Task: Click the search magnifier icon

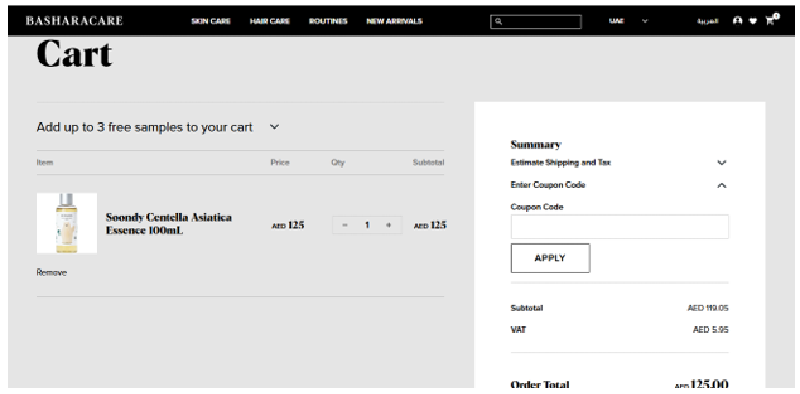Action: click(x=498, y=22)
